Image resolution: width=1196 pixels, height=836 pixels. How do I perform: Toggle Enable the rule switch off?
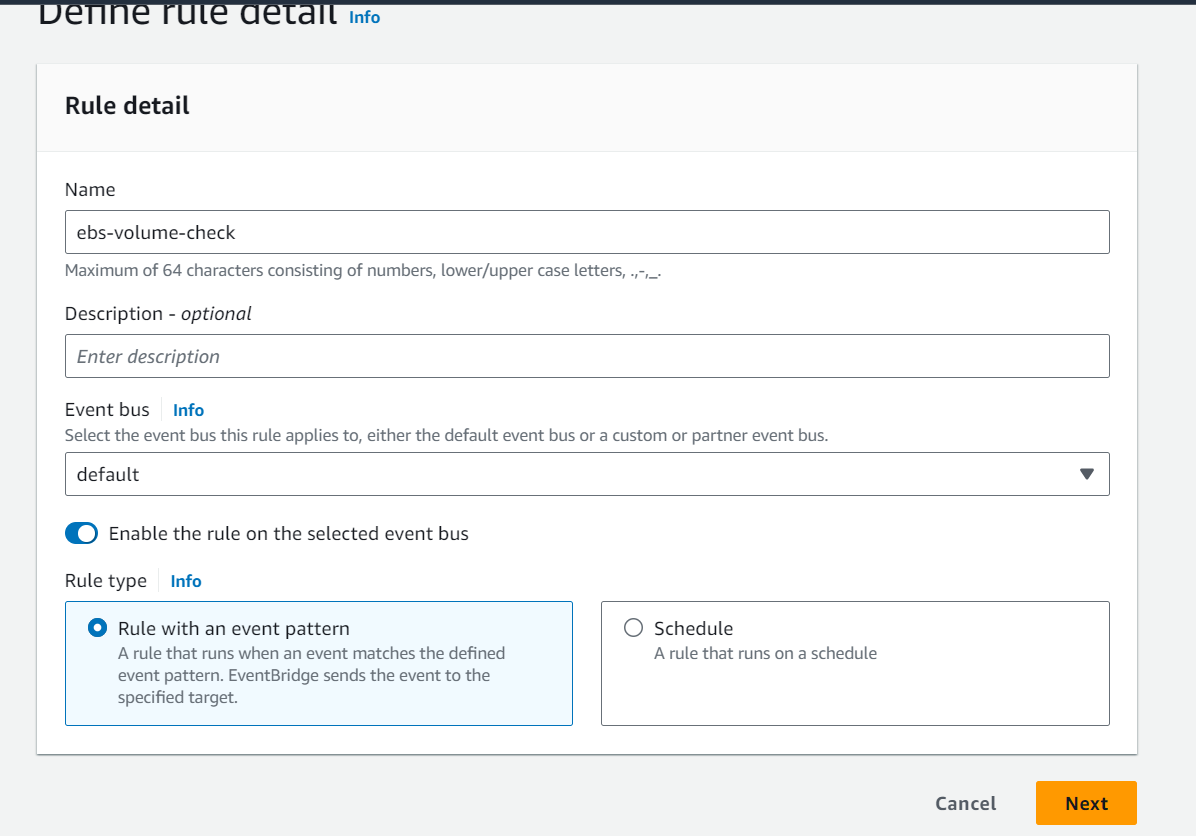click(x=82, y=533)
